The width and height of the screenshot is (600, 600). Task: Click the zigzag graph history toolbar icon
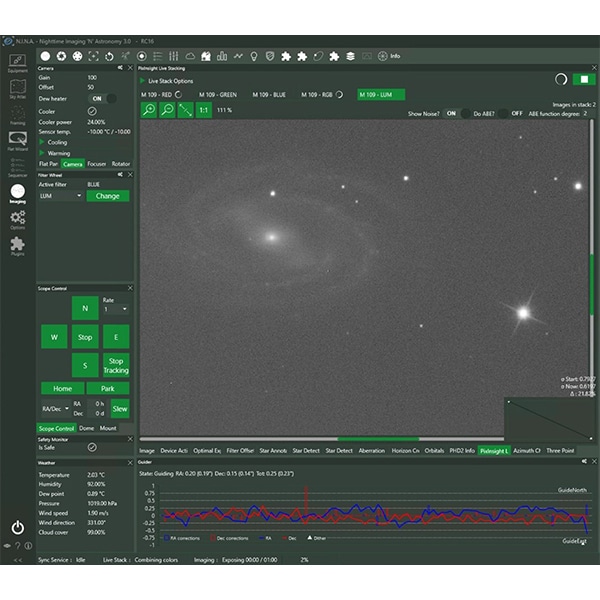click(x=238, y=57)
